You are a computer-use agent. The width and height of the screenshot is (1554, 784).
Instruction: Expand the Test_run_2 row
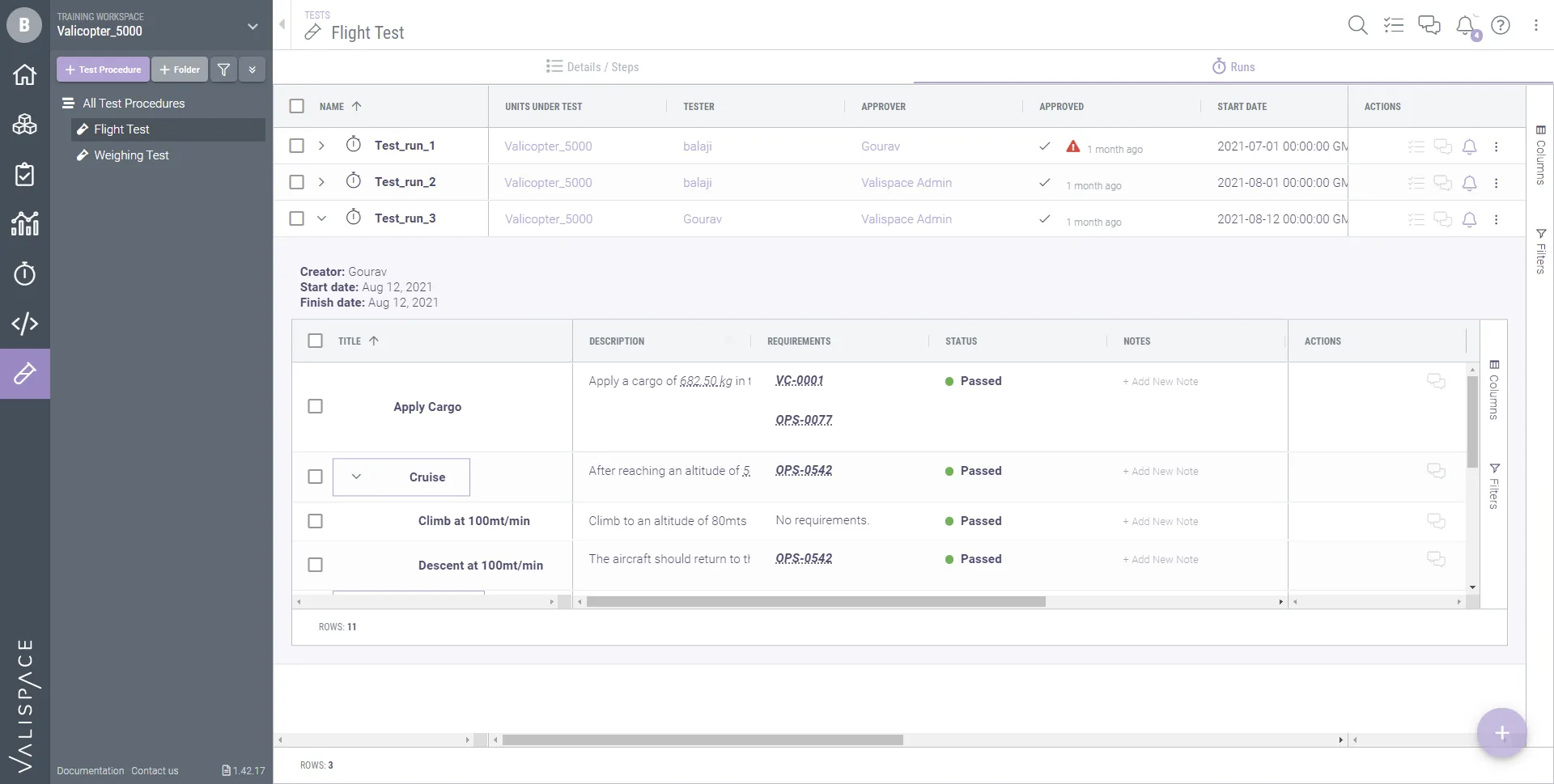click(x=321, y=182)
